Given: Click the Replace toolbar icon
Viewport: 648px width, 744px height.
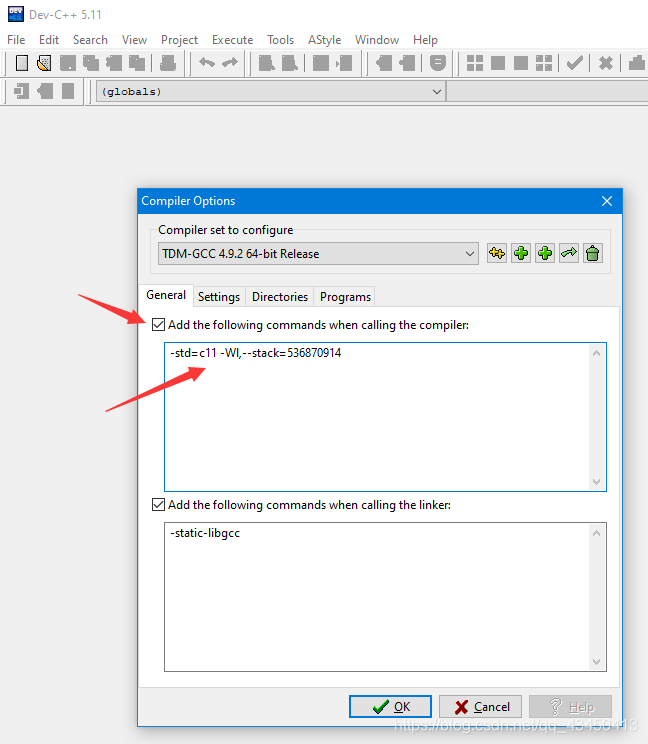Looking at the screenshot, I should click(290, 63).
